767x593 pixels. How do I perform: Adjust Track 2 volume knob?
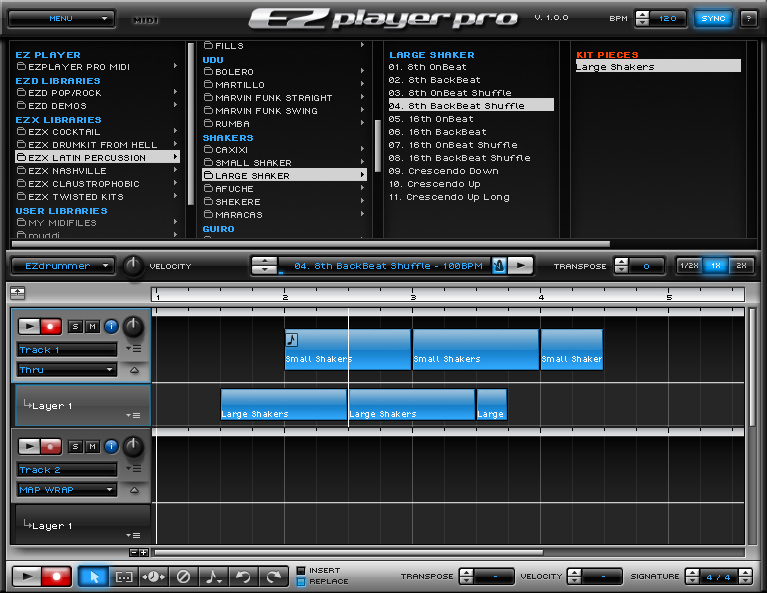point(133,446)
